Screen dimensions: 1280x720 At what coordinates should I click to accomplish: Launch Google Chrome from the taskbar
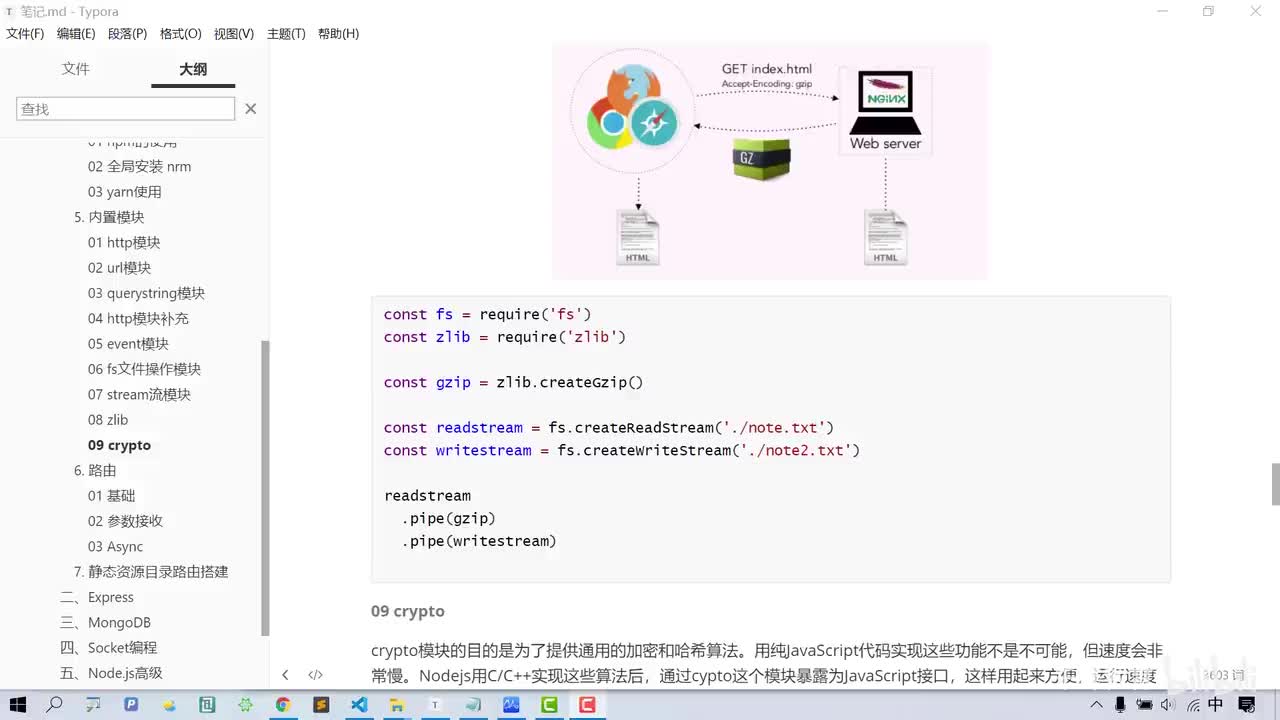[283, 705]
